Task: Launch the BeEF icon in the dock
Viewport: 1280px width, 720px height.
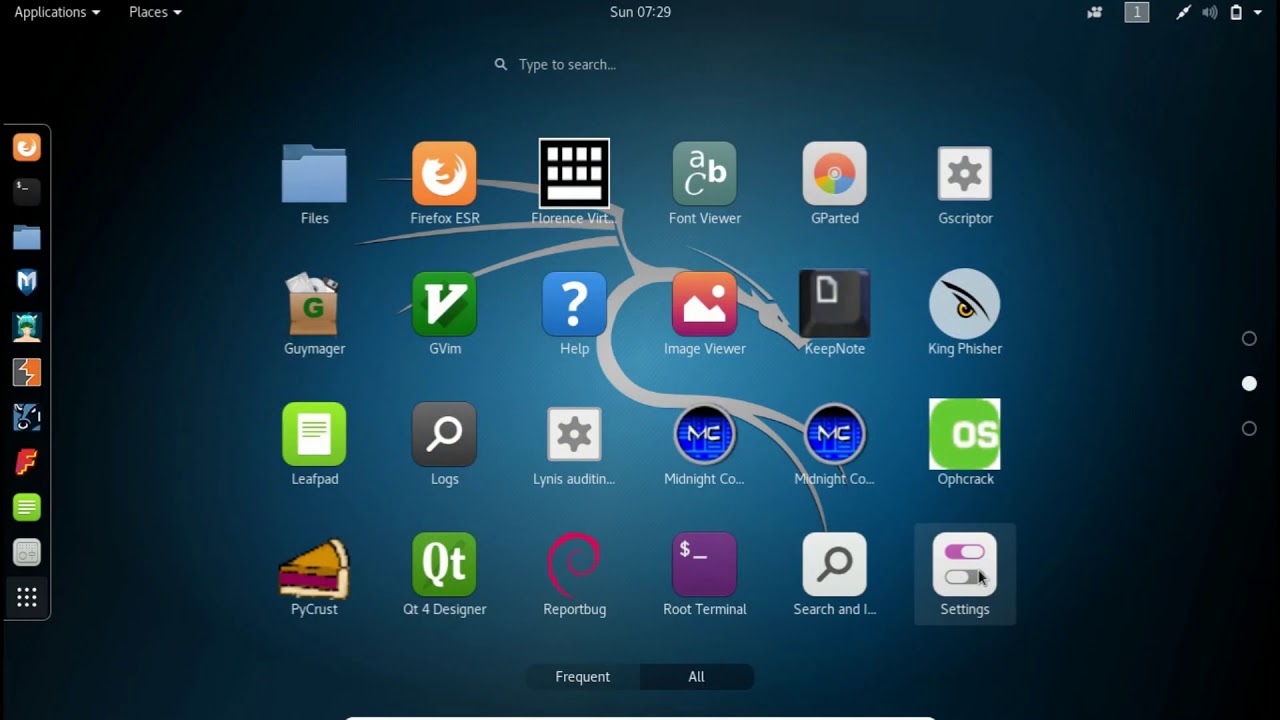Action: pos(27,417)
